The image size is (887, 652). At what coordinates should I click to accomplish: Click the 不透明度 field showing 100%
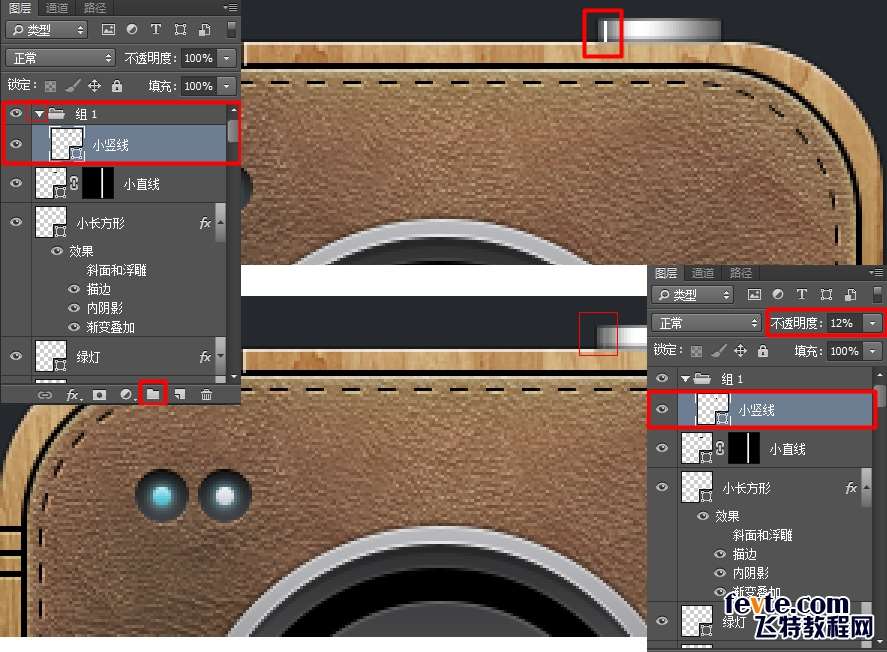tap(199, 58)
